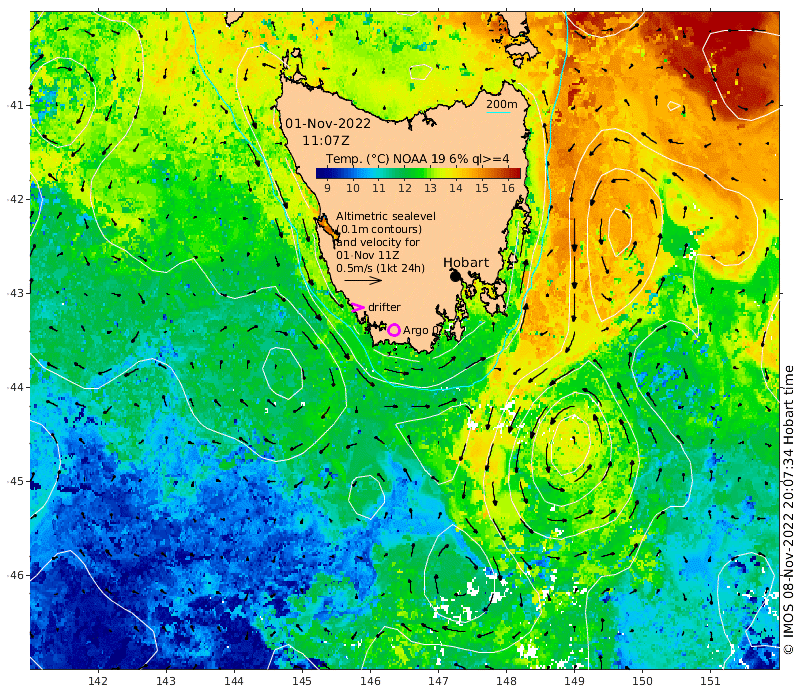Click the '0.5m/s (1kt 24h)' scale text

pyautogui.click(x=380, y=268)
